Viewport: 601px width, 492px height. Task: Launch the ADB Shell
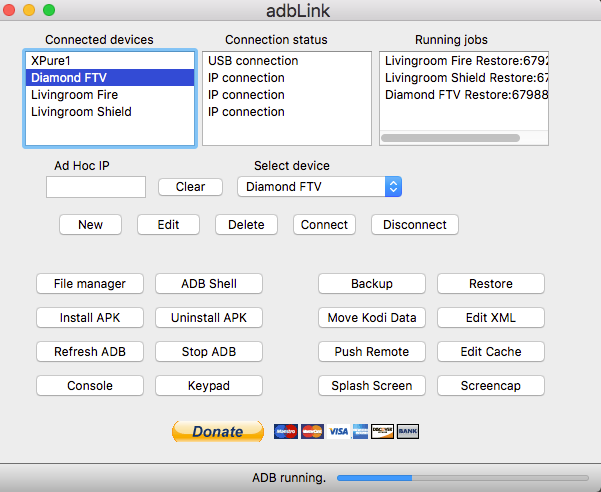pos(209,284)
